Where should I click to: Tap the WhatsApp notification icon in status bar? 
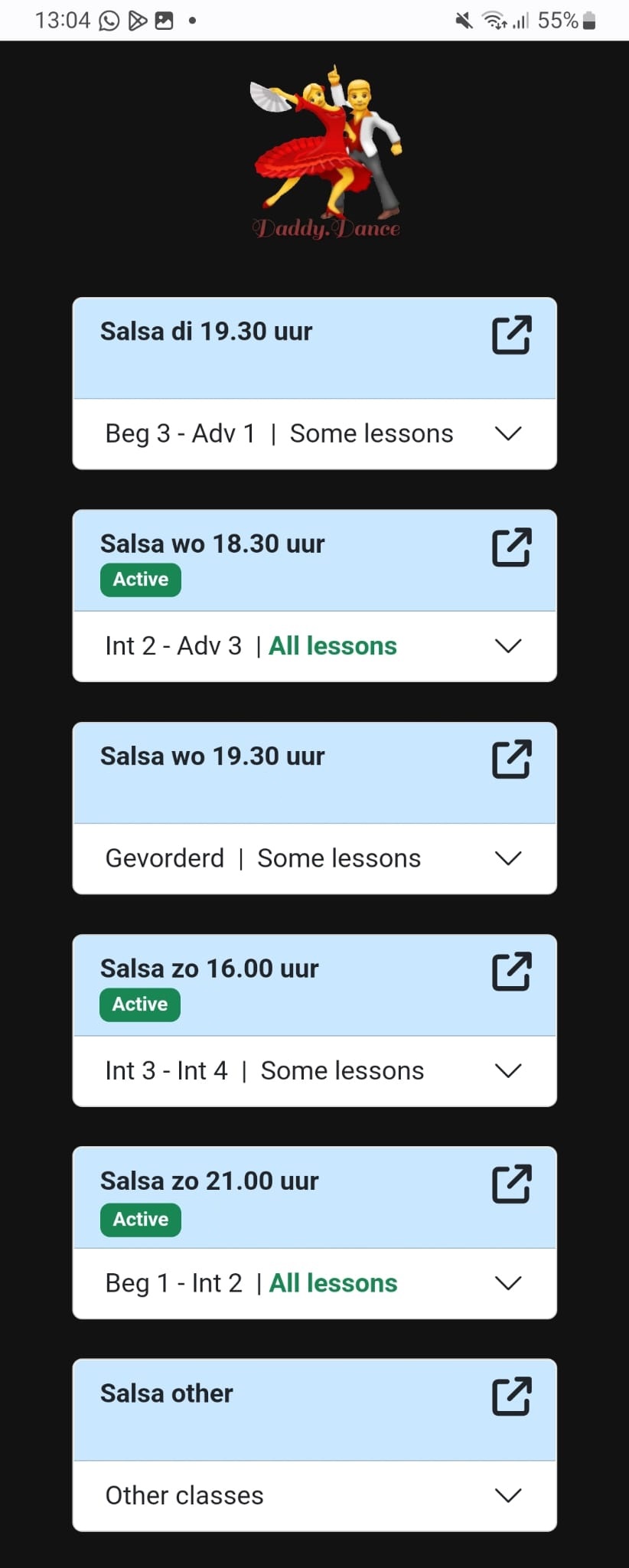click(x=109, y=21)
